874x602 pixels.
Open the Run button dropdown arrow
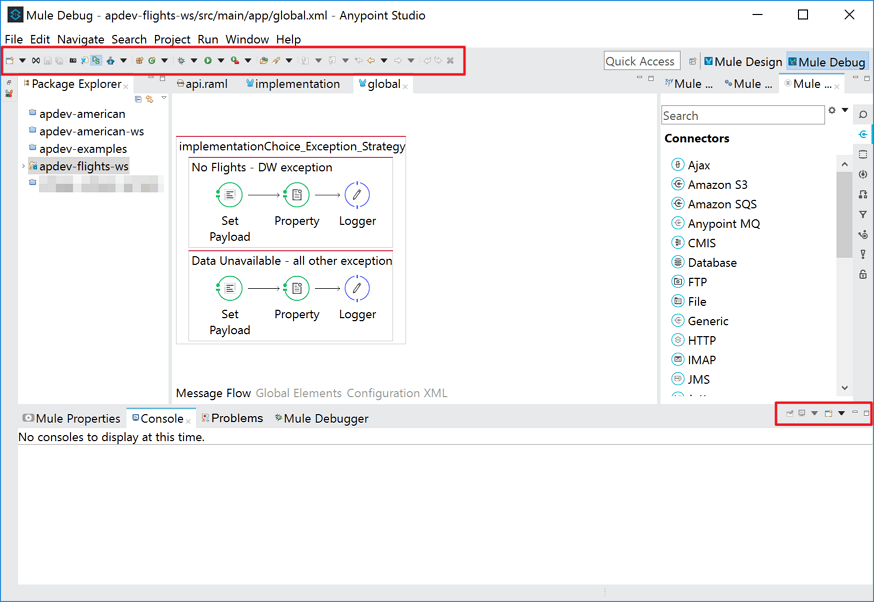[220, 61]
